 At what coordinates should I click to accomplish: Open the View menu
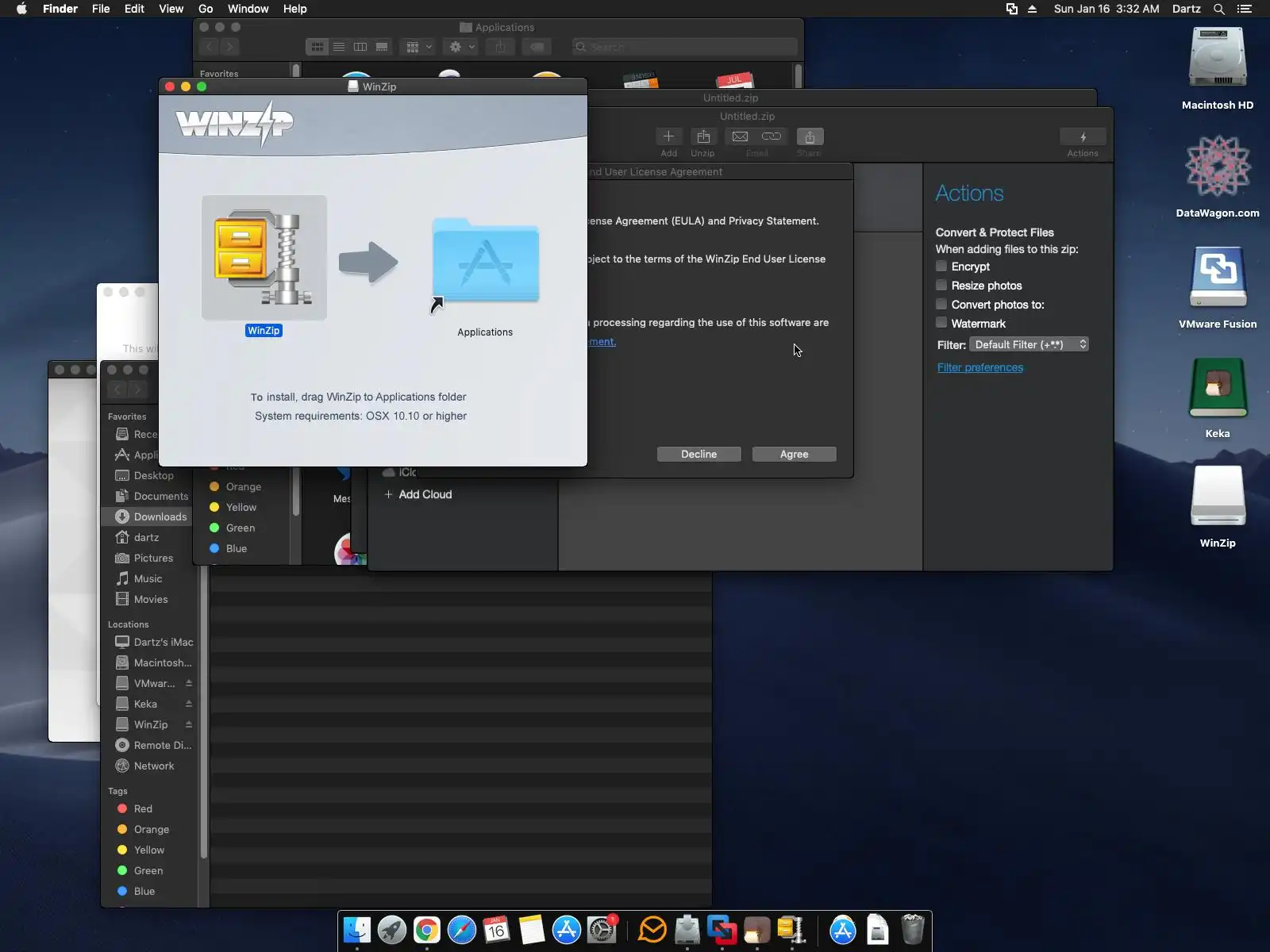pos(171,9)
